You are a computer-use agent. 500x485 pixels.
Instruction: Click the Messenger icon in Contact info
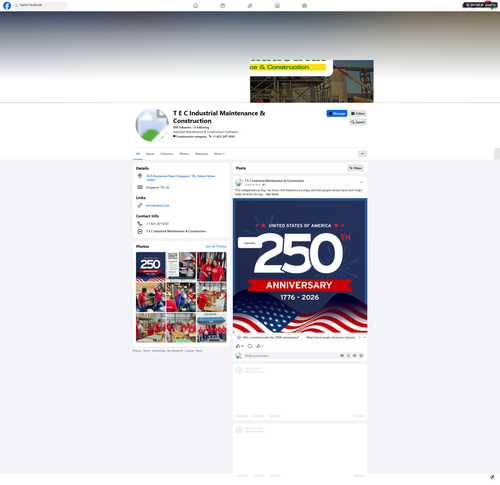click(x=140, y=231)
